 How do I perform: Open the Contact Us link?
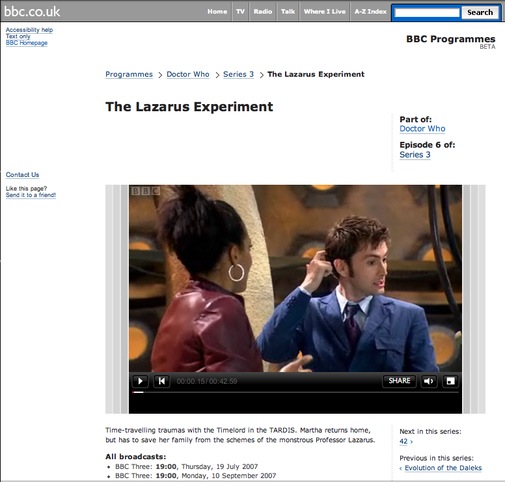[x=22, y=175]
